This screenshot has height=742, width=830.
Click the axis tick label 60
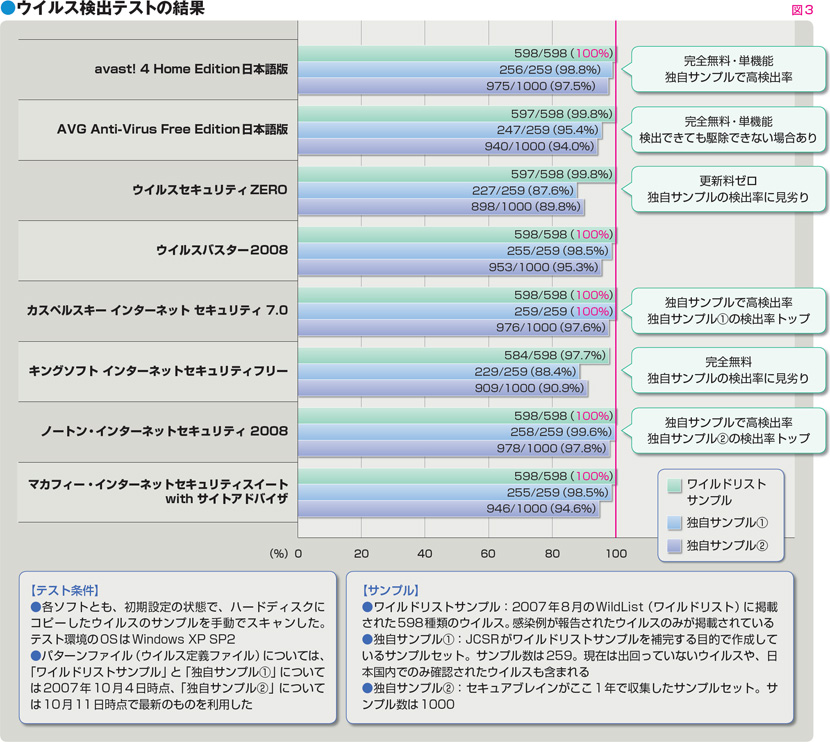coord(488,554)
